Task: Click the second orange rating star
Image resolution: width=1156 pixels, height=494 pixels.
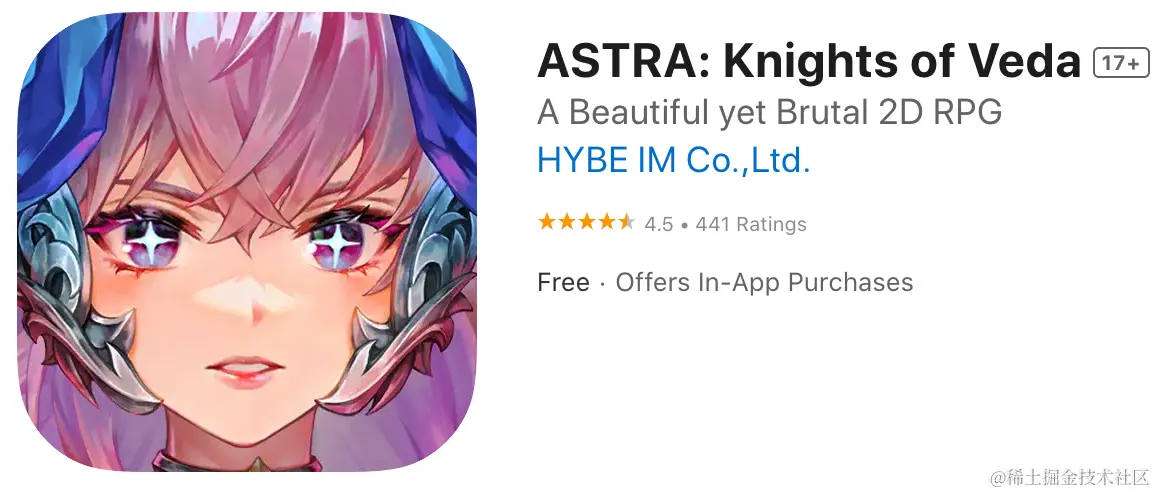Action: [567, 222]
